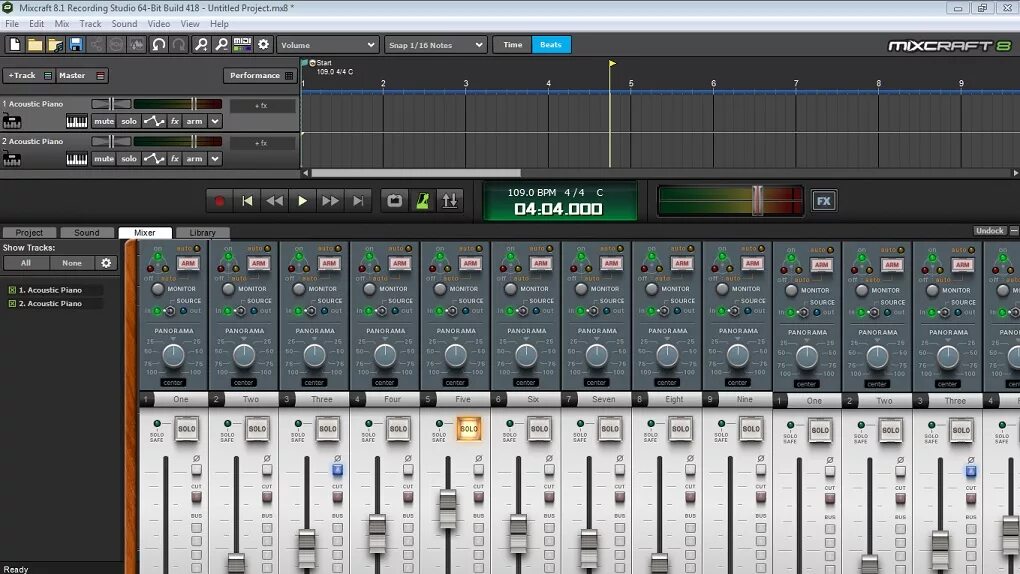Open the piano keyboard icon on track 2

click(x=77, y=159)
